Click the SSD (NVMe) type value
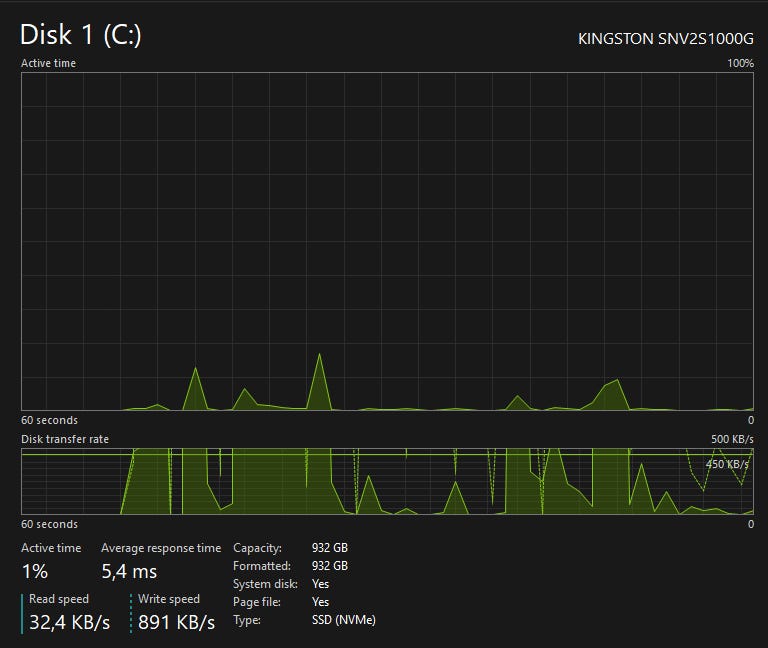The image size is (768, 648). coord(344,620)
